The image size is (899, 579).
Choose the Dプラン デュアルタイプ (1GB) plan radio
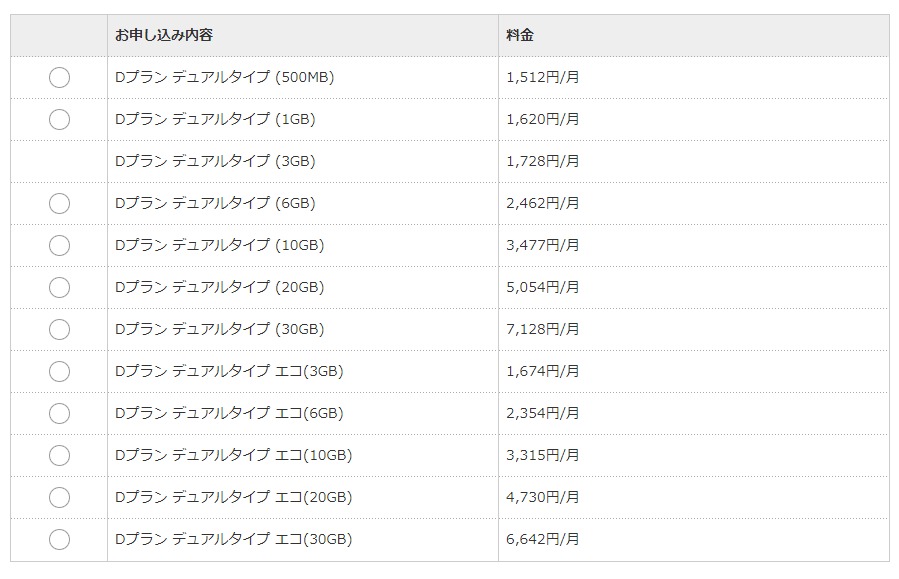pyautogui.click(x=59, y=120)
